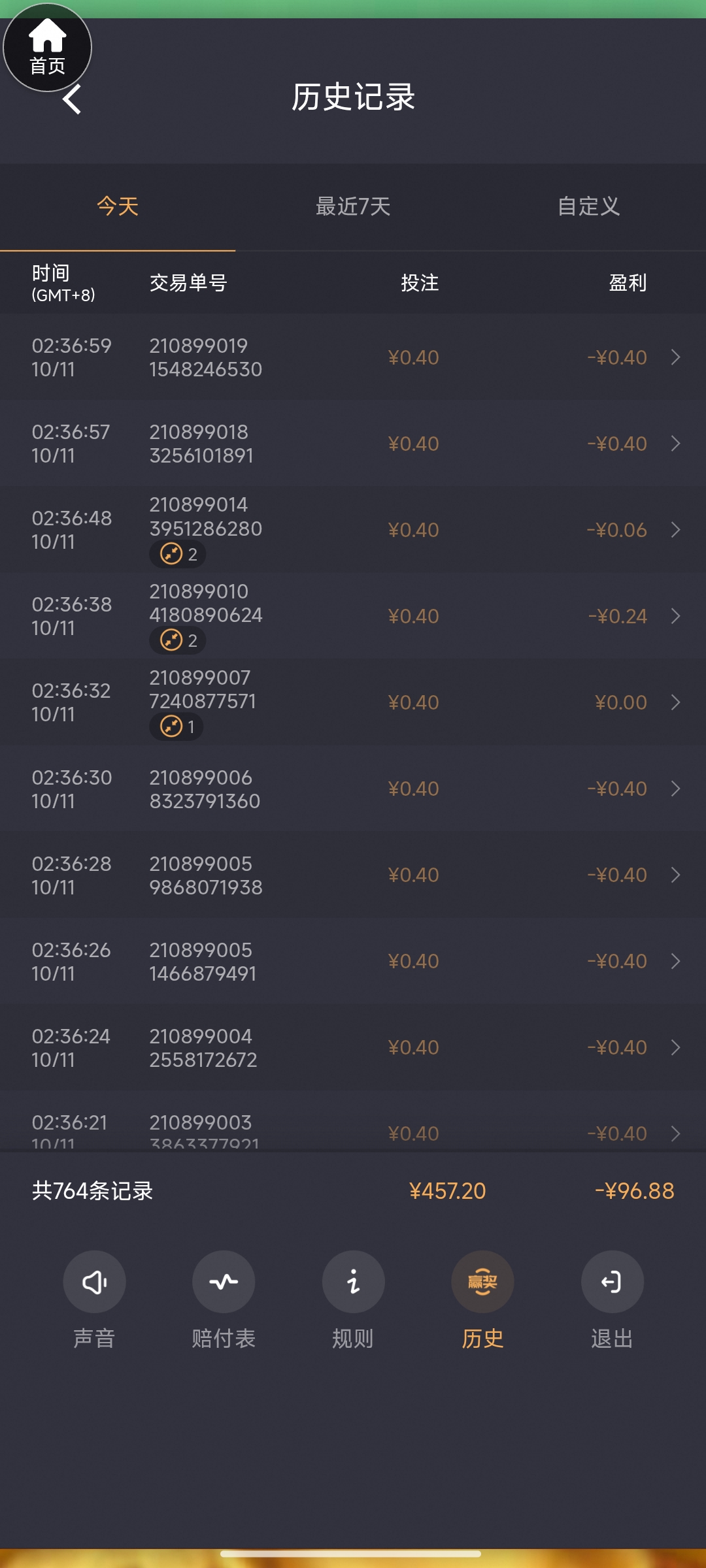
Task: Expand details chevron for 02:36:30 record
Action: (x=676, y=789)
